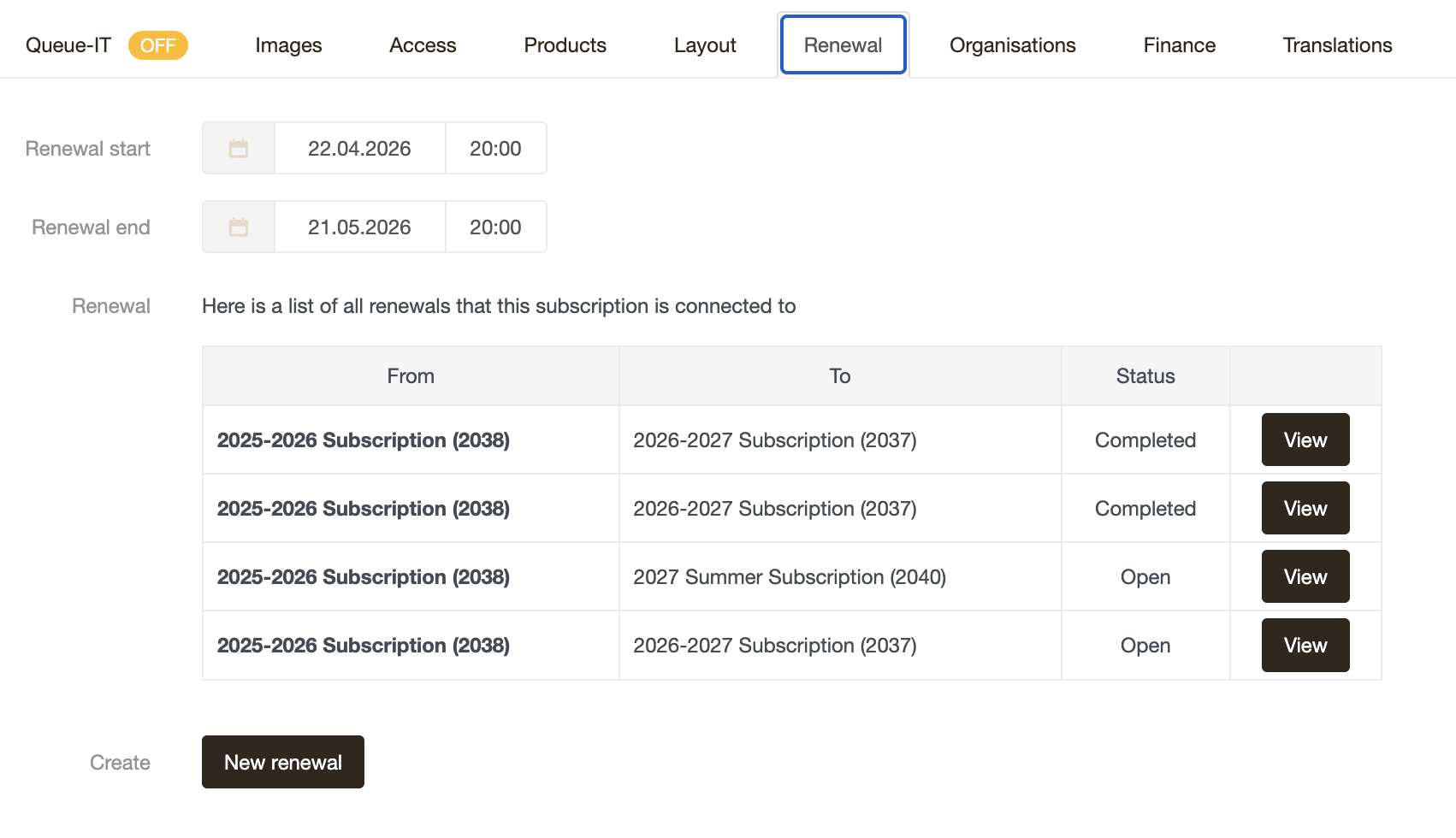Edit the Renewal end date 21.05.2026

[360, 227]
